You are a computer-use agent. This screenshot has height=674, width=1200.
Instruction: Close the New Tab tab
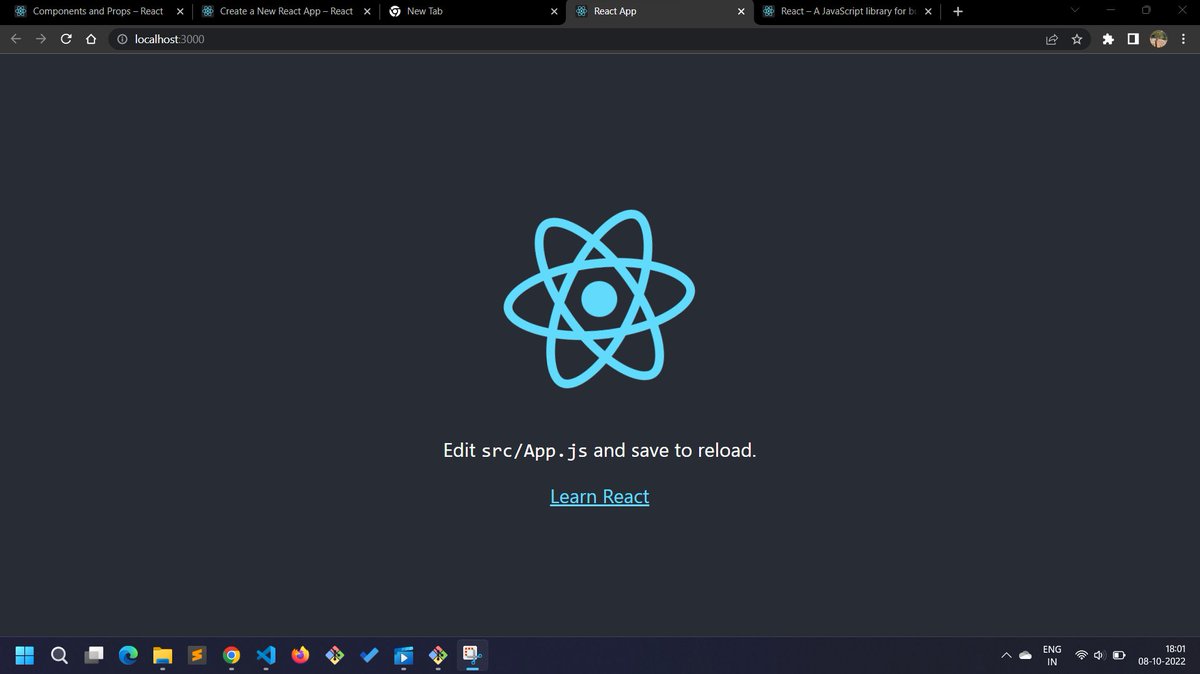coord(554,12)
